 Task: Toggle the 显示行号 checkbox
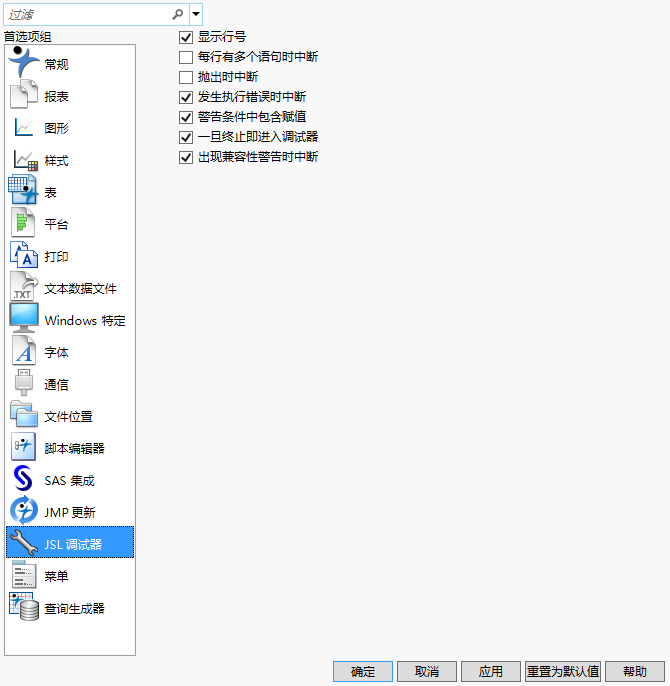(186, 37)
